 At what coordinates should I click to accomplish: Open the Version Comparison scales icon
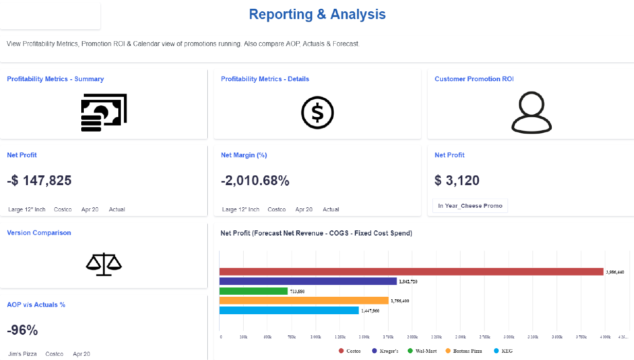[x=104, y=264]
